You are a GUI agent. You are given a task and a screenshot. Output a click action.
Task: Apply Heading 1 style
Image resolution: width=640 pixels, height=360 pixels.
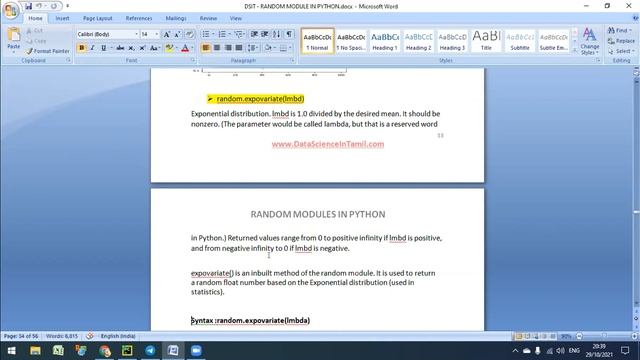pos(384,41)
